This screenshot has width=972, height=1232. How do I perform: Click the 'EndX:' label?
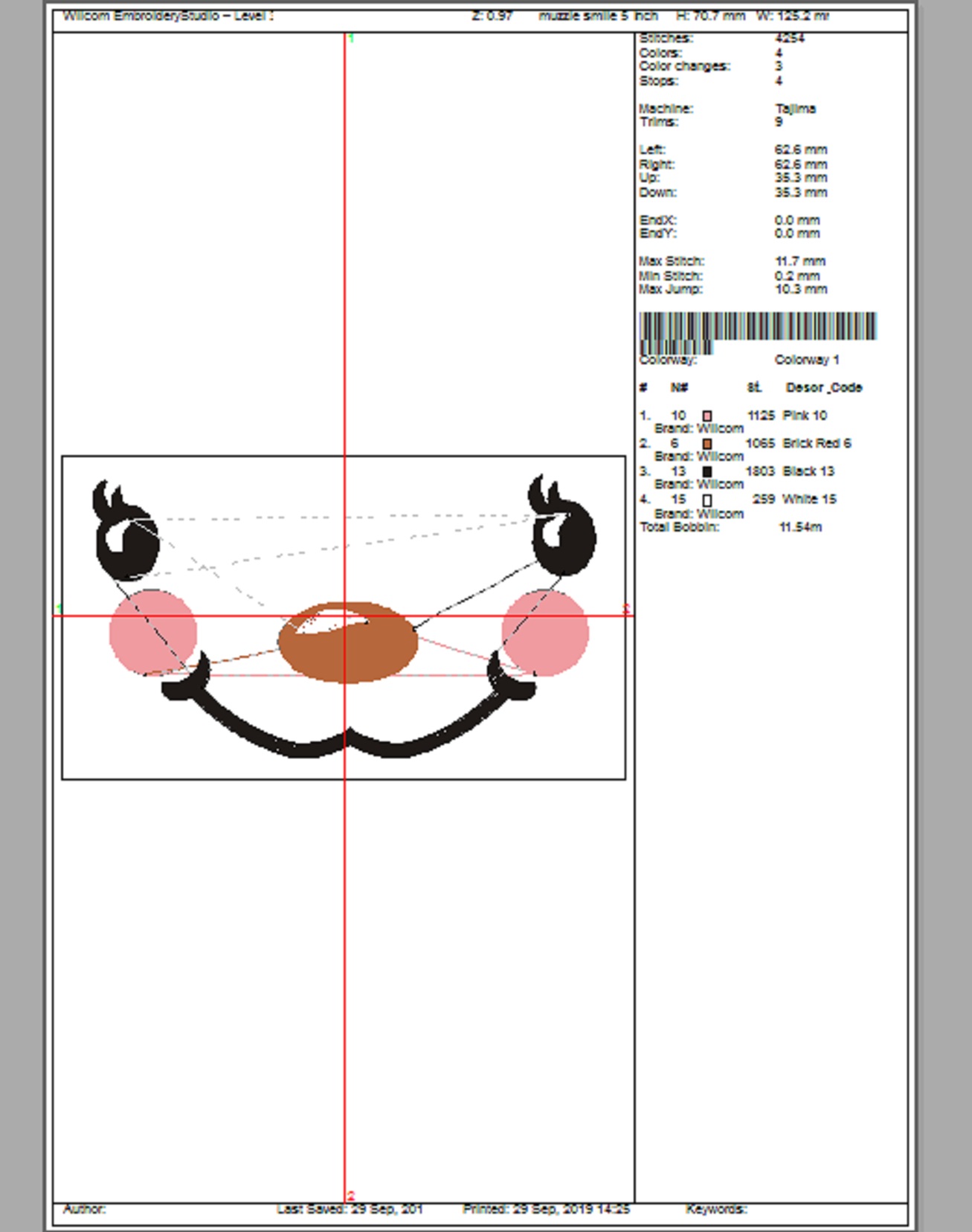[658, 220]
